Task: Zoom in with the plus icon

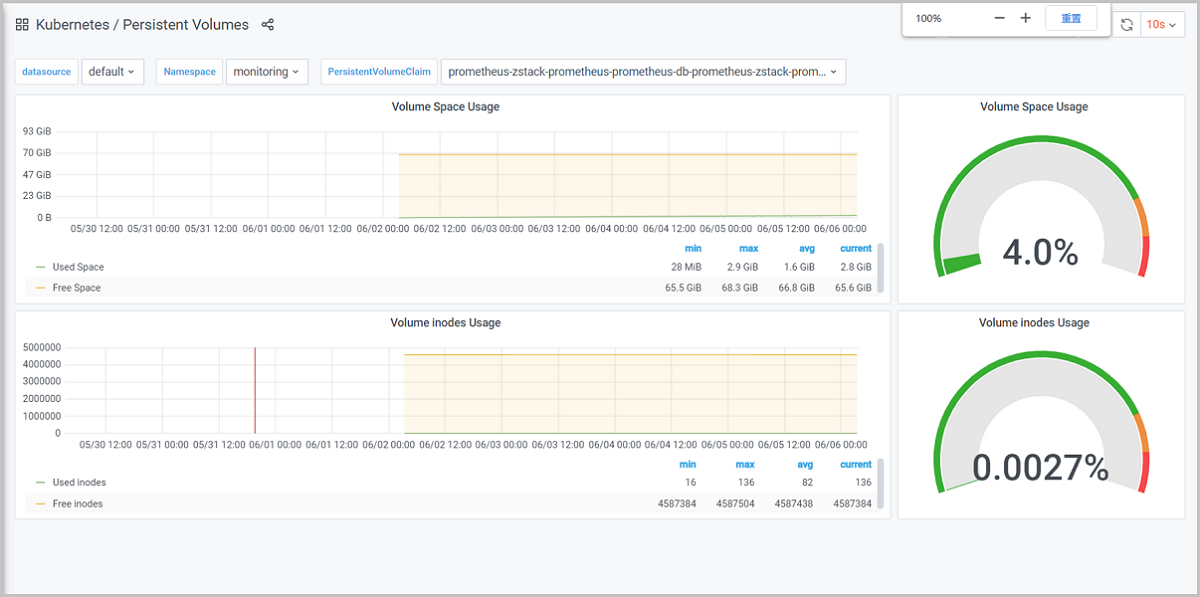Action: pos(1025,18)
